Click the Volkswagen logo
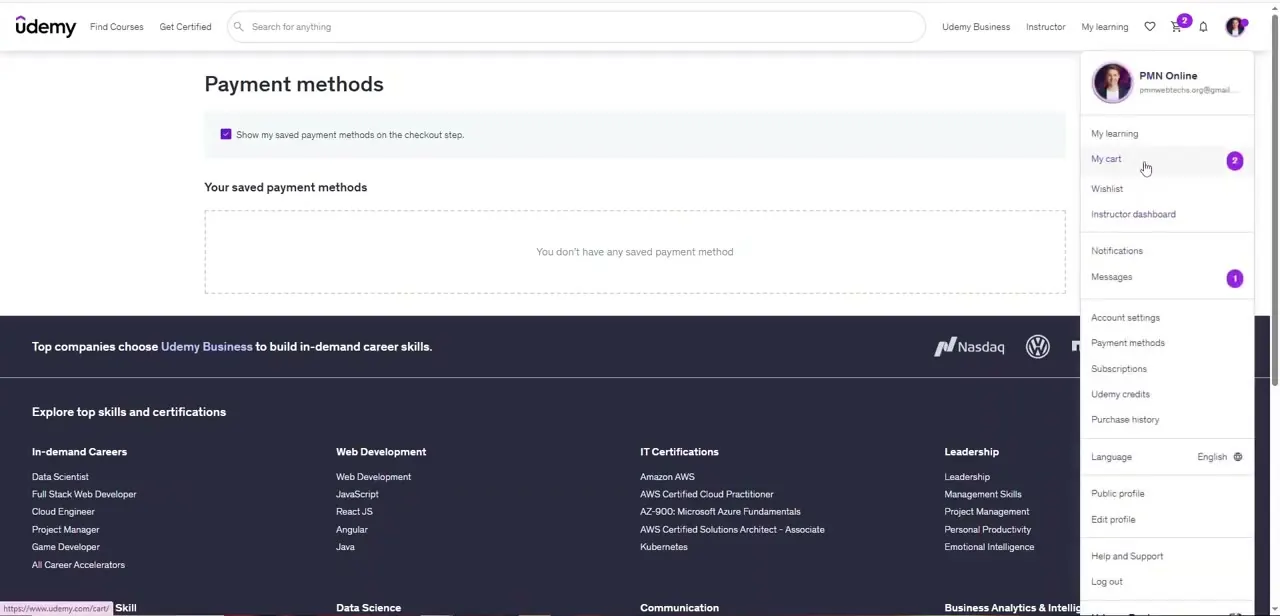This screenshot has height=616, width=1280. pyautogui.click(x=1038, y=347)
